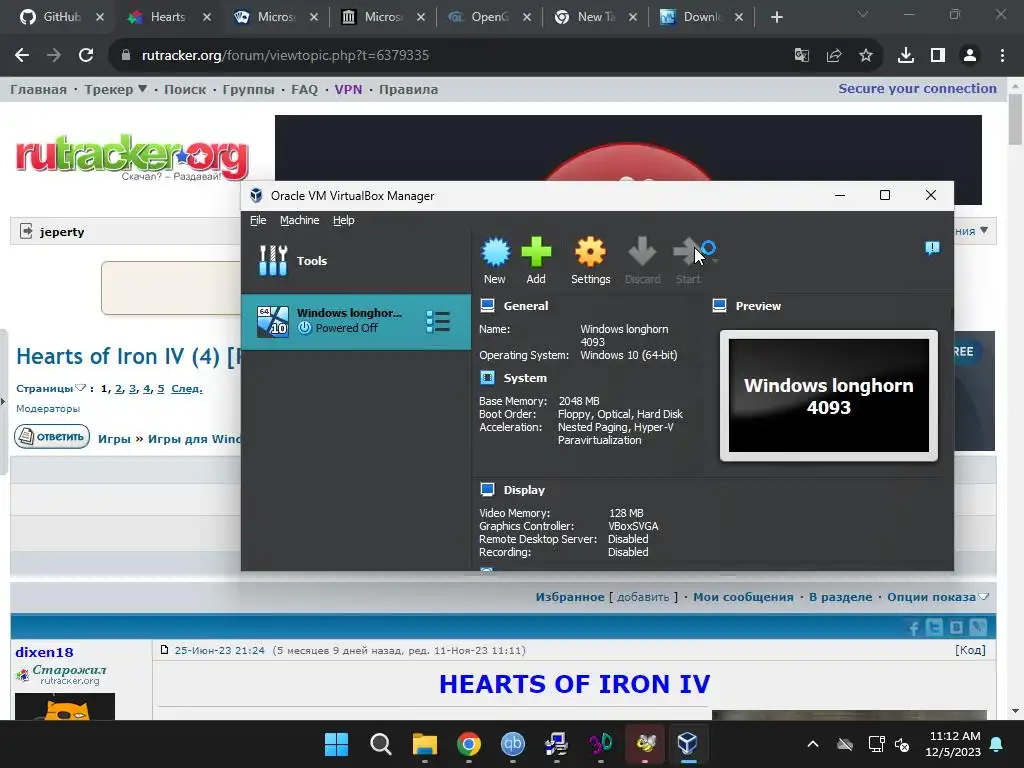Open Chrome profile avatar icon
Screen dimensions: 1024x768
tap(970, 56)
